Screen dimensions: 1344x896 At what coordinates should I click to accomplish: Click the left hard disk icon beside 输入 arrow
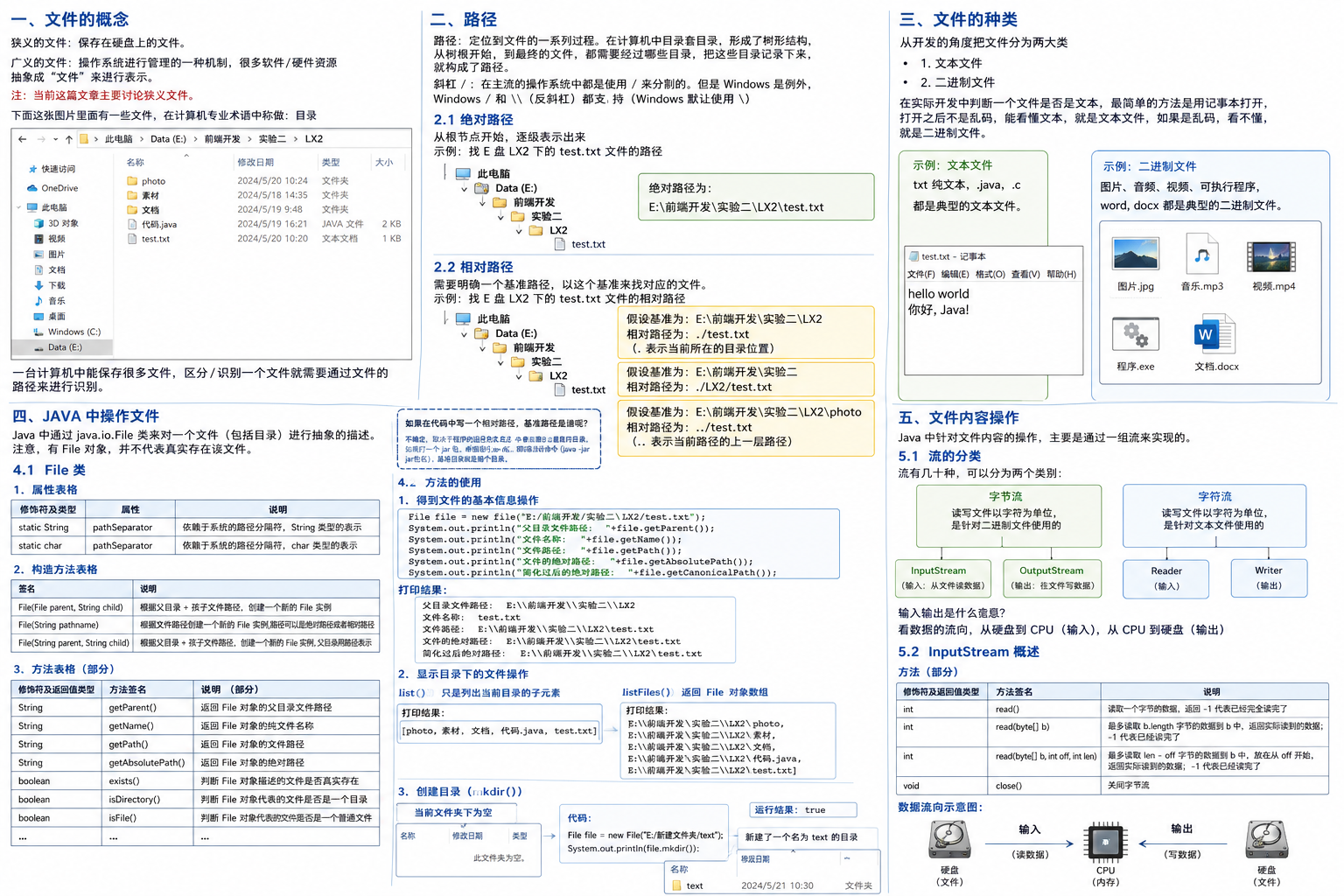[x=949, y=840]
